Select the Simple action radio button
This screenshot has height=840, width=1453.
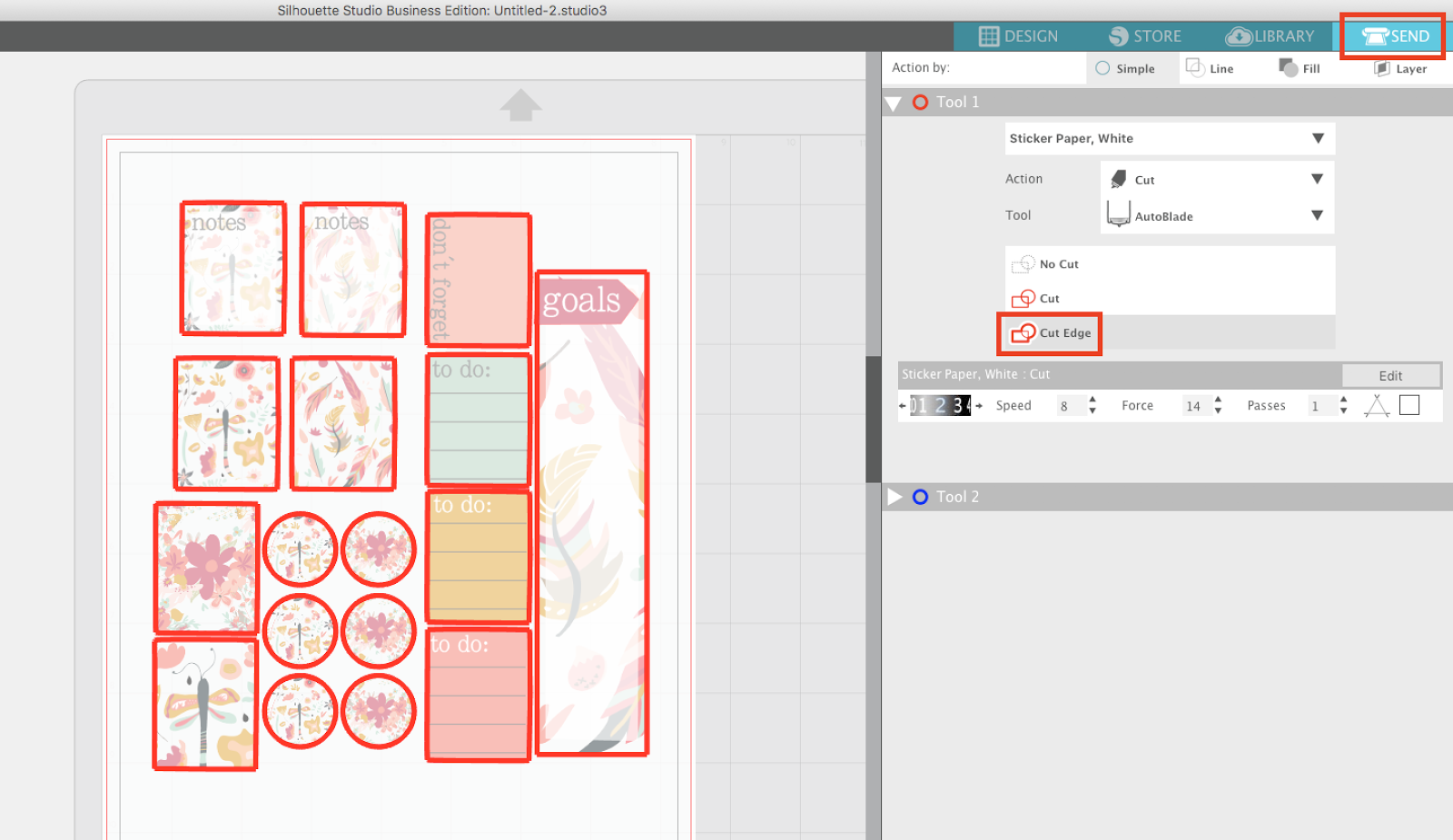[1102, 68]
